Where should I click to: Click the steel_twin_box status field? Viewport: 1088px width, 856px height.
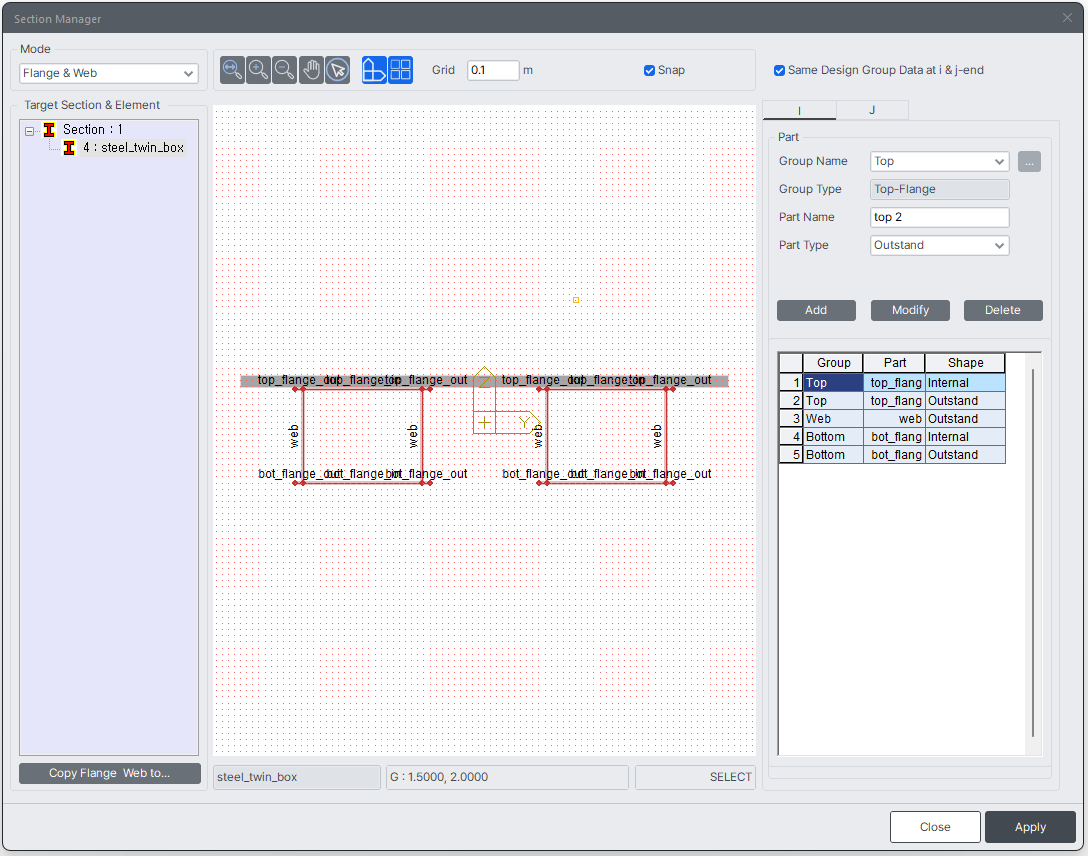[x=297, y=778]
